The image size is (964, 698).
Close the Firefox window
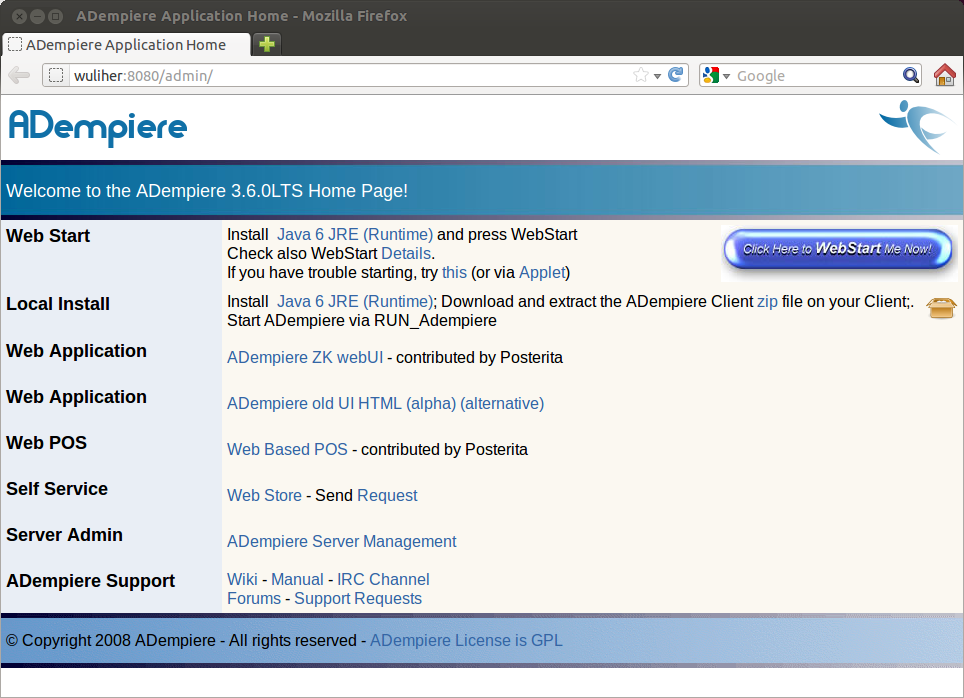(20, 16)
